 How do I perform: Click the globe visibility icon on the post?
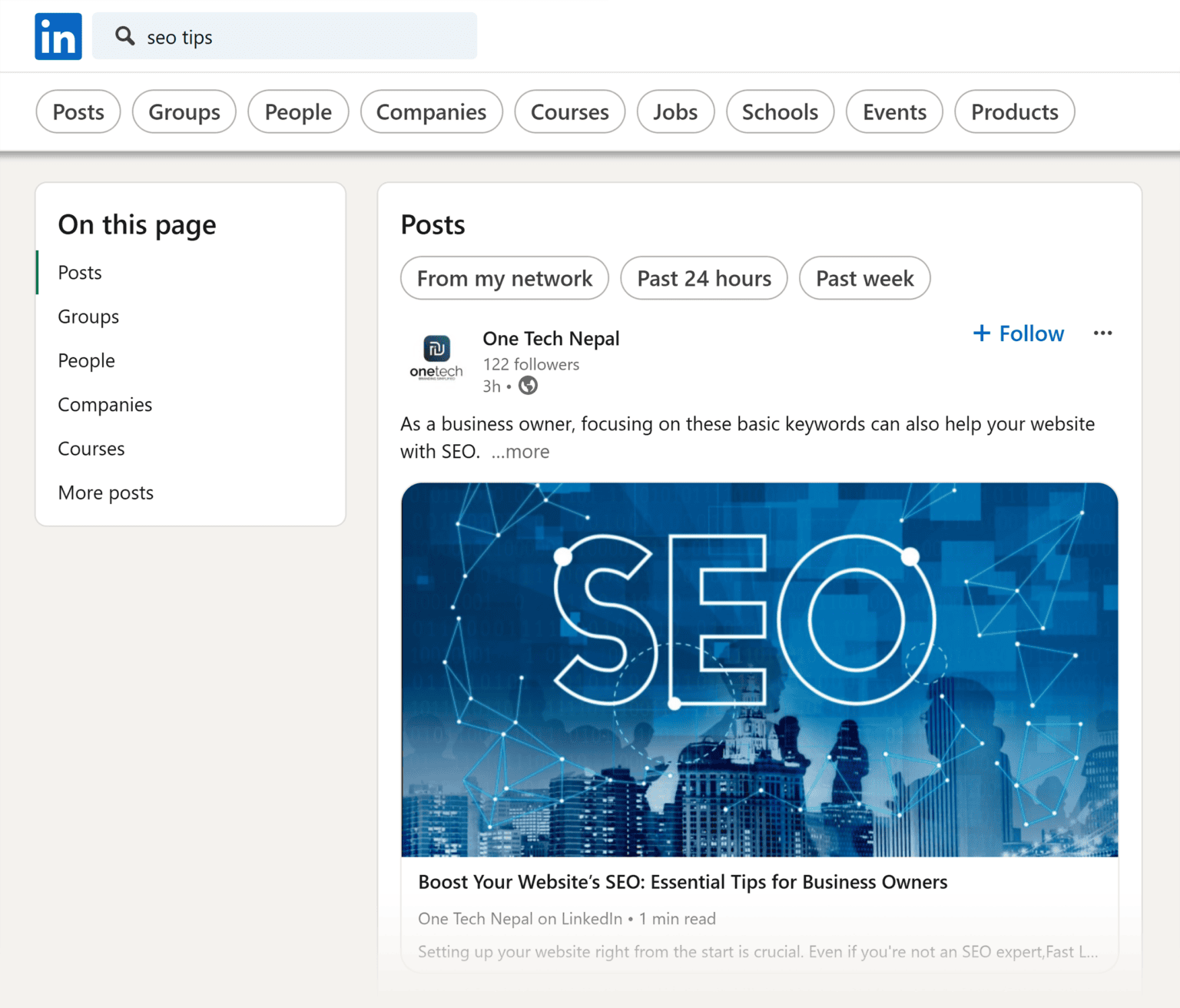[x=528, y=386]
